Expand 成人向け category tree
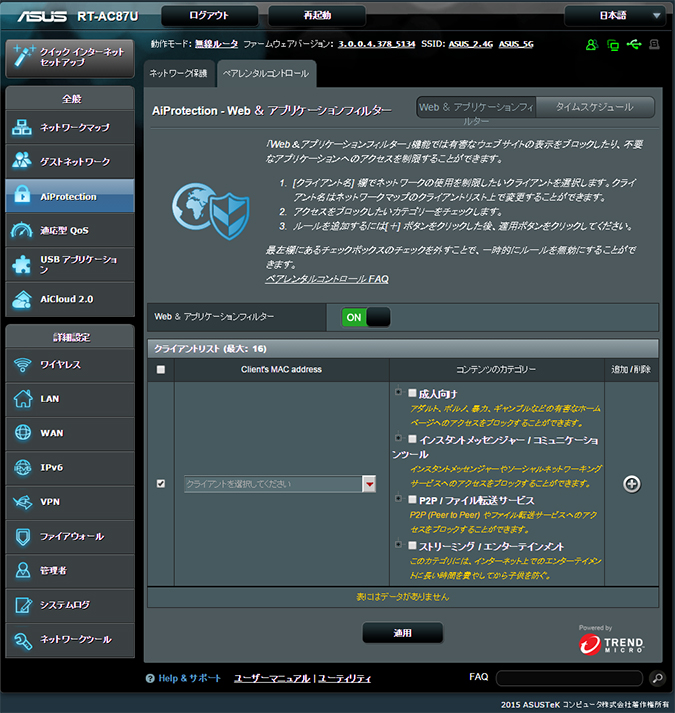Screen dimensions: 675x713 398,392
